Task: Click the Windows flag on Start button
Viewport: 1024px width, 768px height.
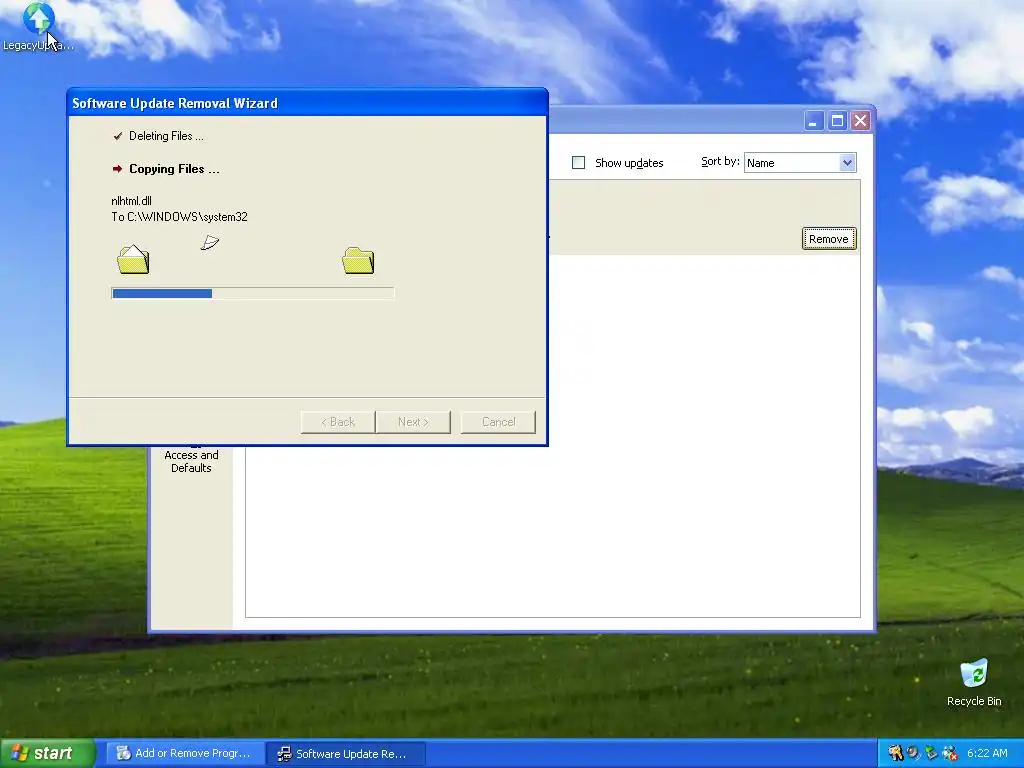Action: (x=20, y=753)
